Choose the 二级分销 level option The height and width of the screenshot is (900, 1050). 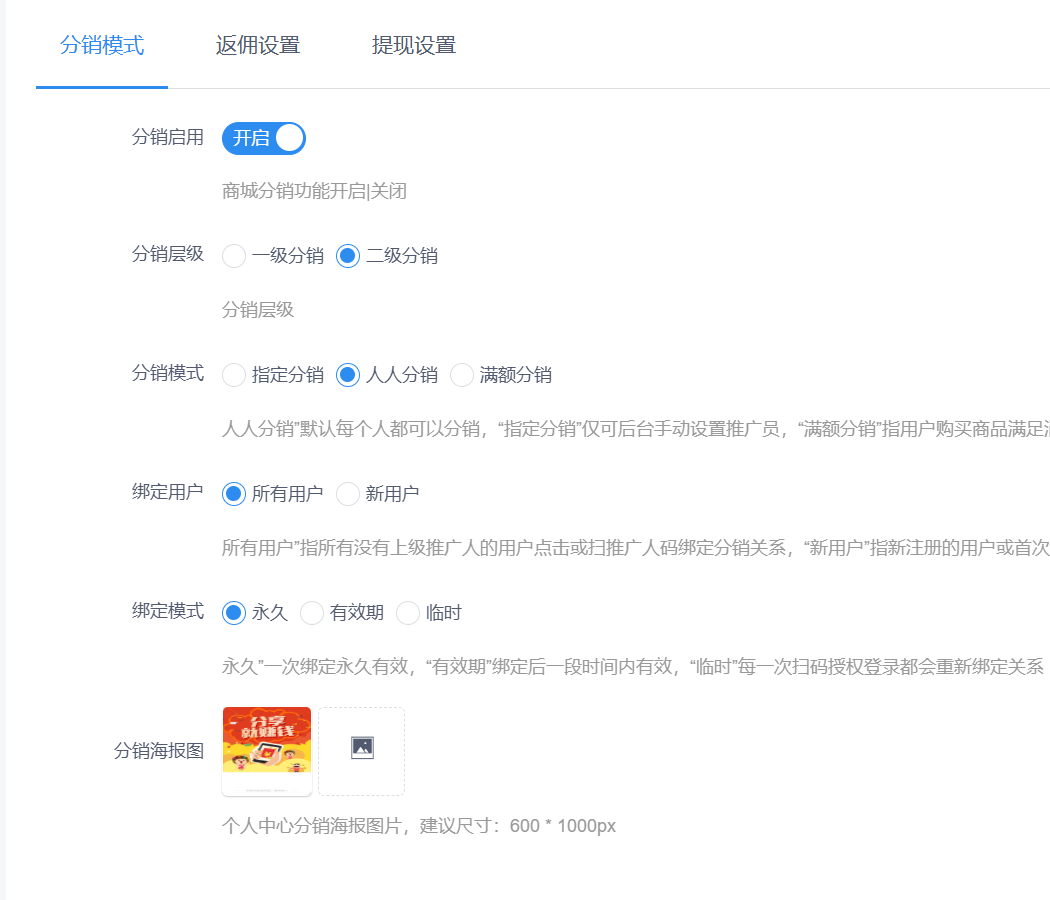point(348,256)
